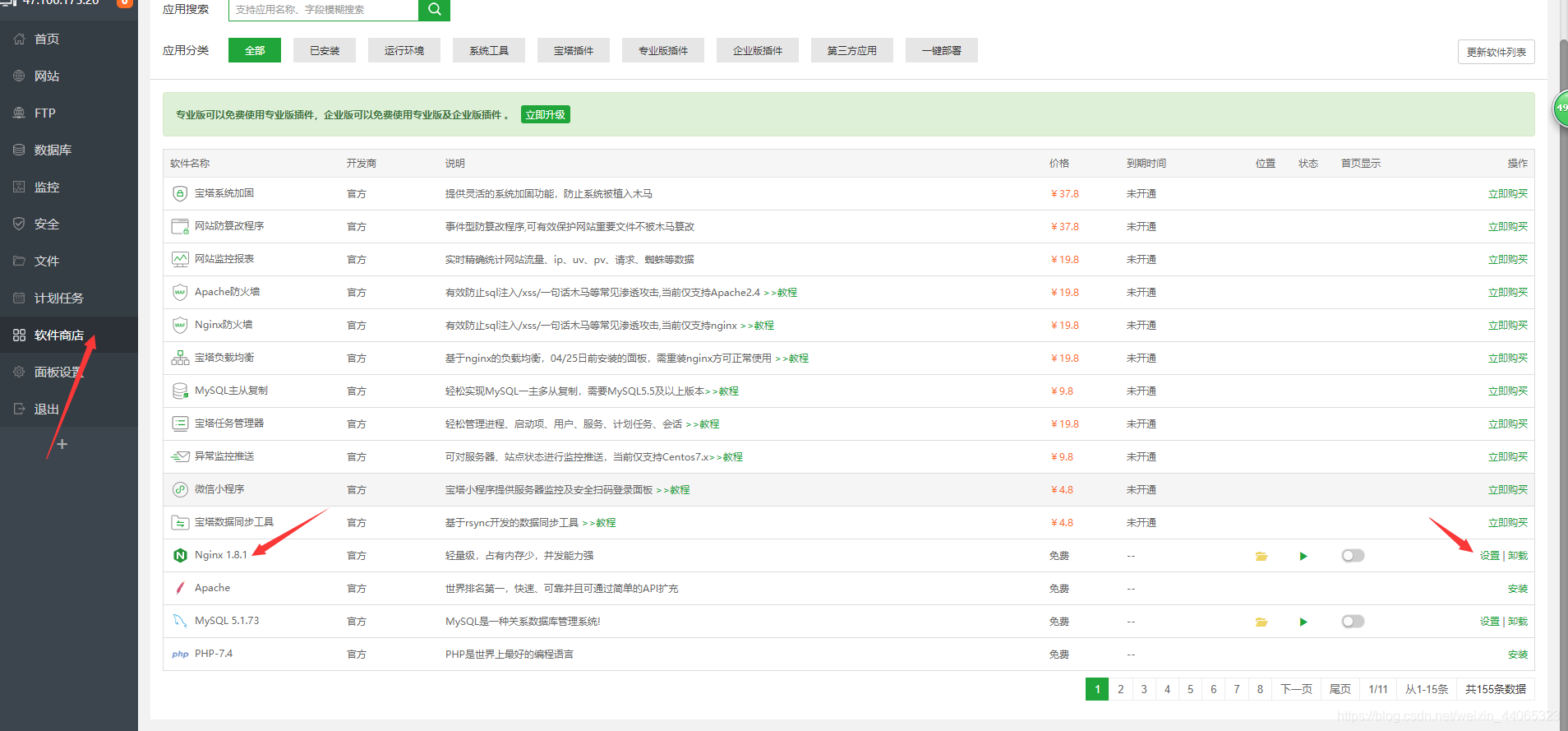Click the 网站防篡改程序 window icon

(x=180, y=226)
